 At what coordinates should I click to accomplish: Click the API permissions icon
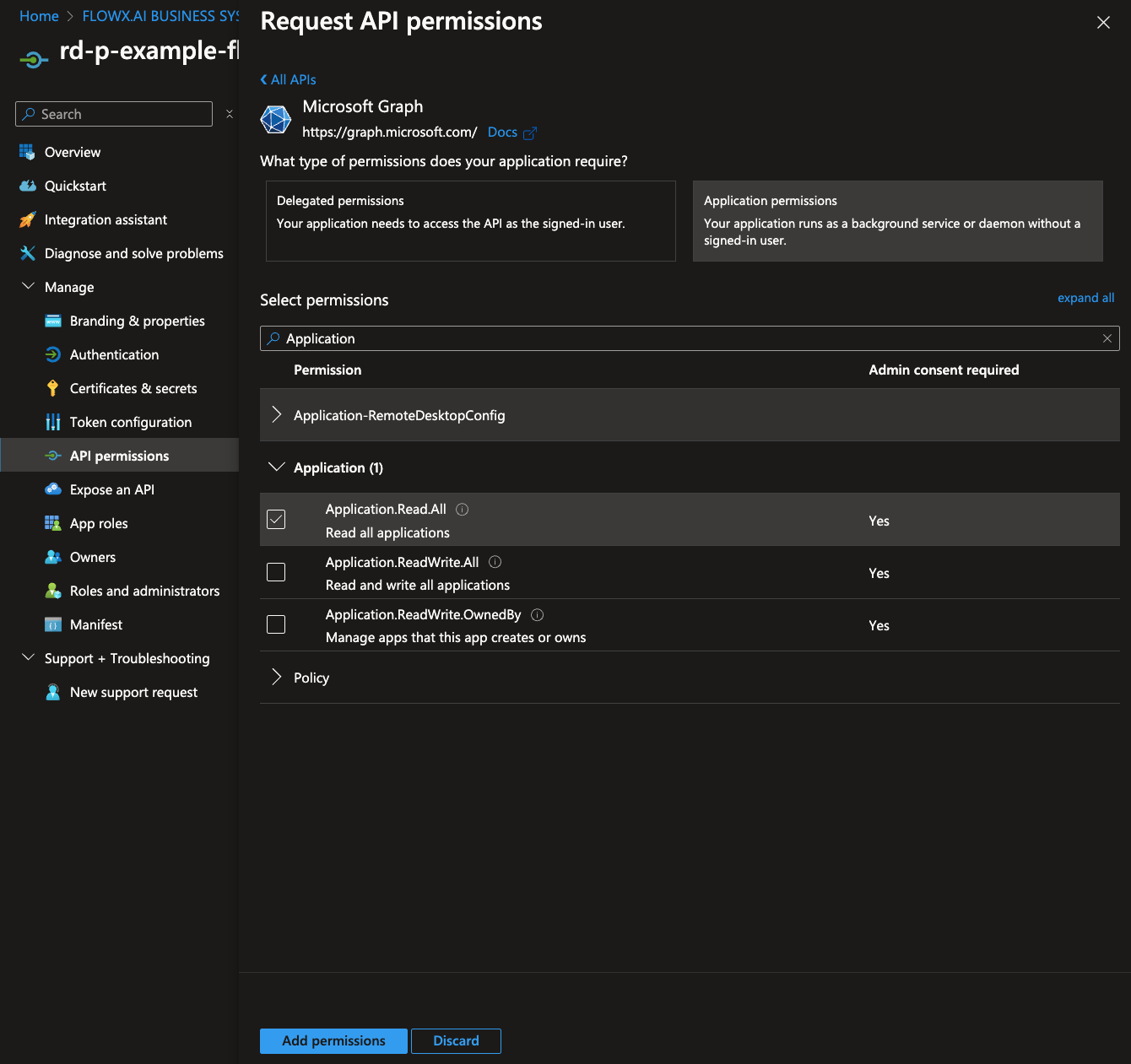tap(52, 456)
